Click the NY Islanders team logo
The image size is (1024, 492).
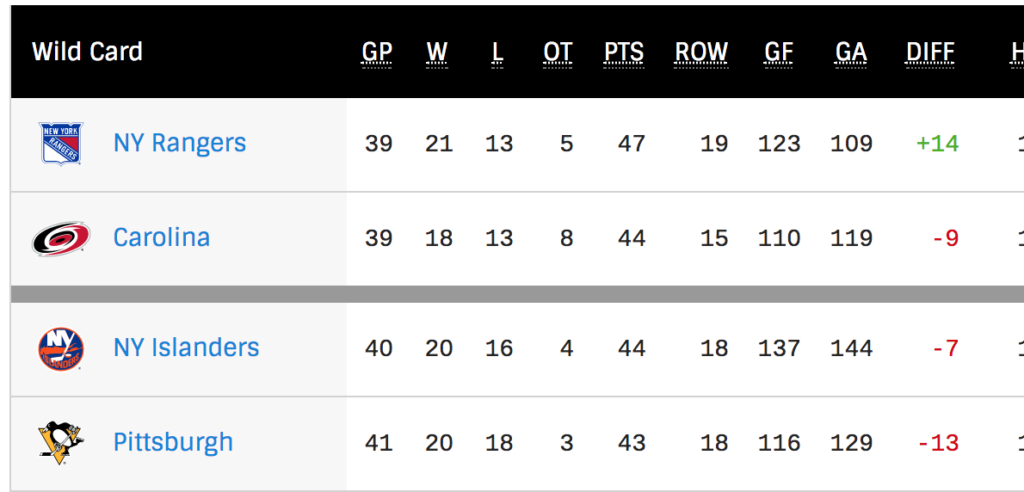pos(61,348)
